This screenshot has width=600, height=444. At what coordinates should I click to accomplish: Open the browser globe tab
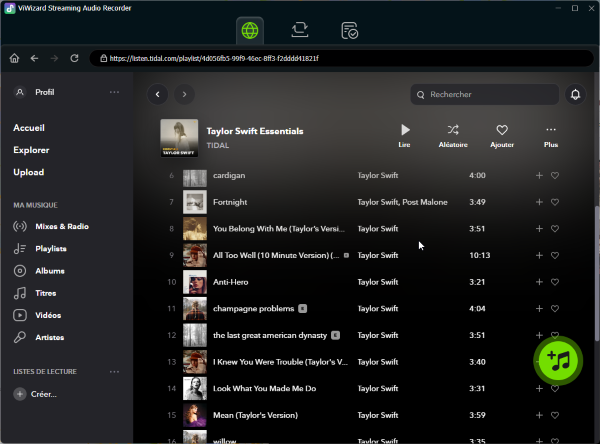click(x=250, y=31)
